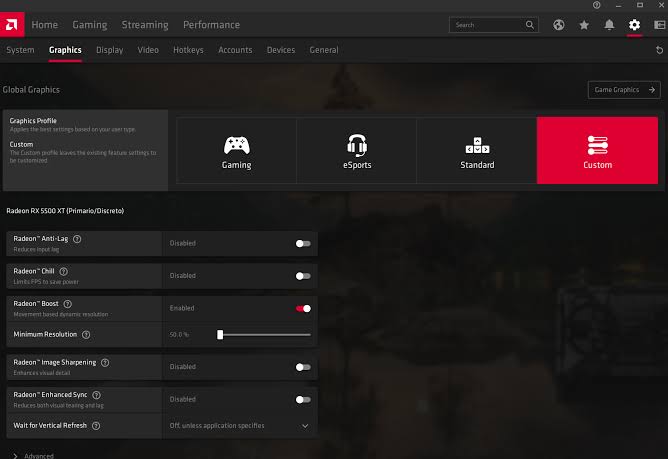Open help for Minimum Resolution
Image resolution: width=668 pixels, height=459 pixels.
tap(86, 335)
